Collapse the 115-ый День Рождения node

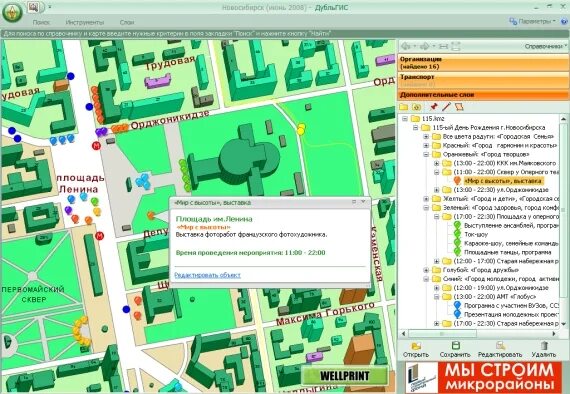click(416, 128)
